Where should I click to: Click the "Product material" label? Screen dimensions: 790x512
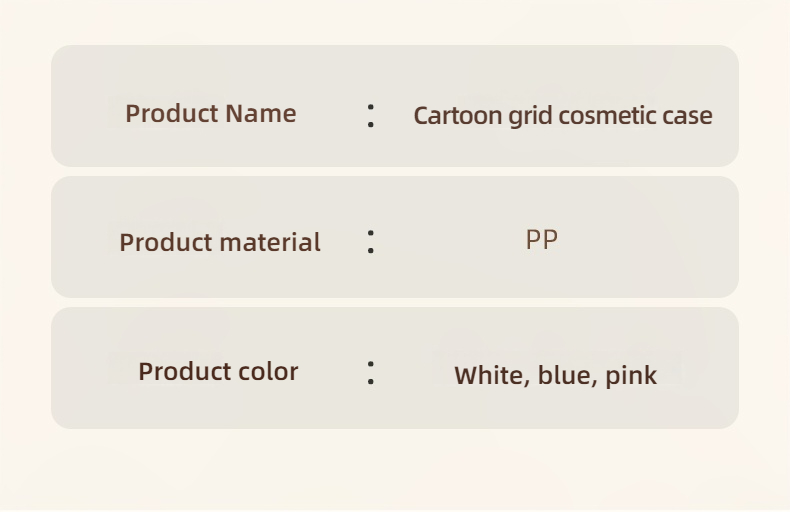(x=220, y=242)
